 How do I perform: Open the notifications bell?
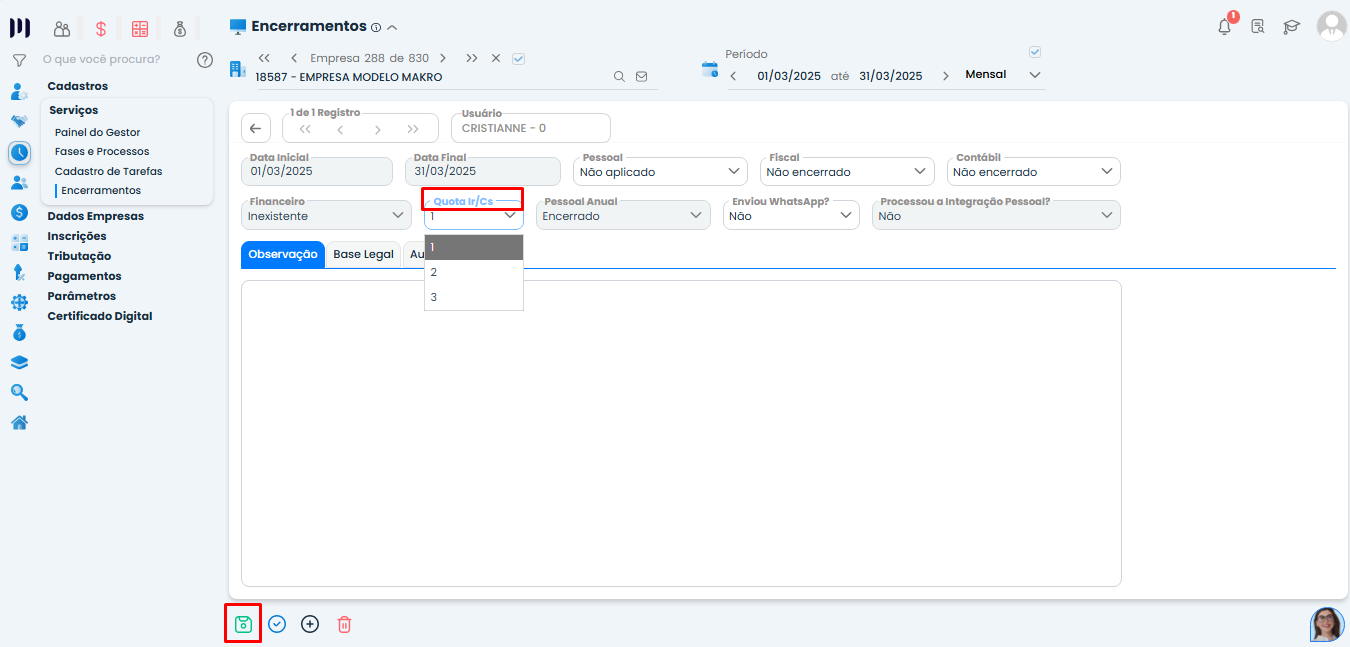[1224, 27]
